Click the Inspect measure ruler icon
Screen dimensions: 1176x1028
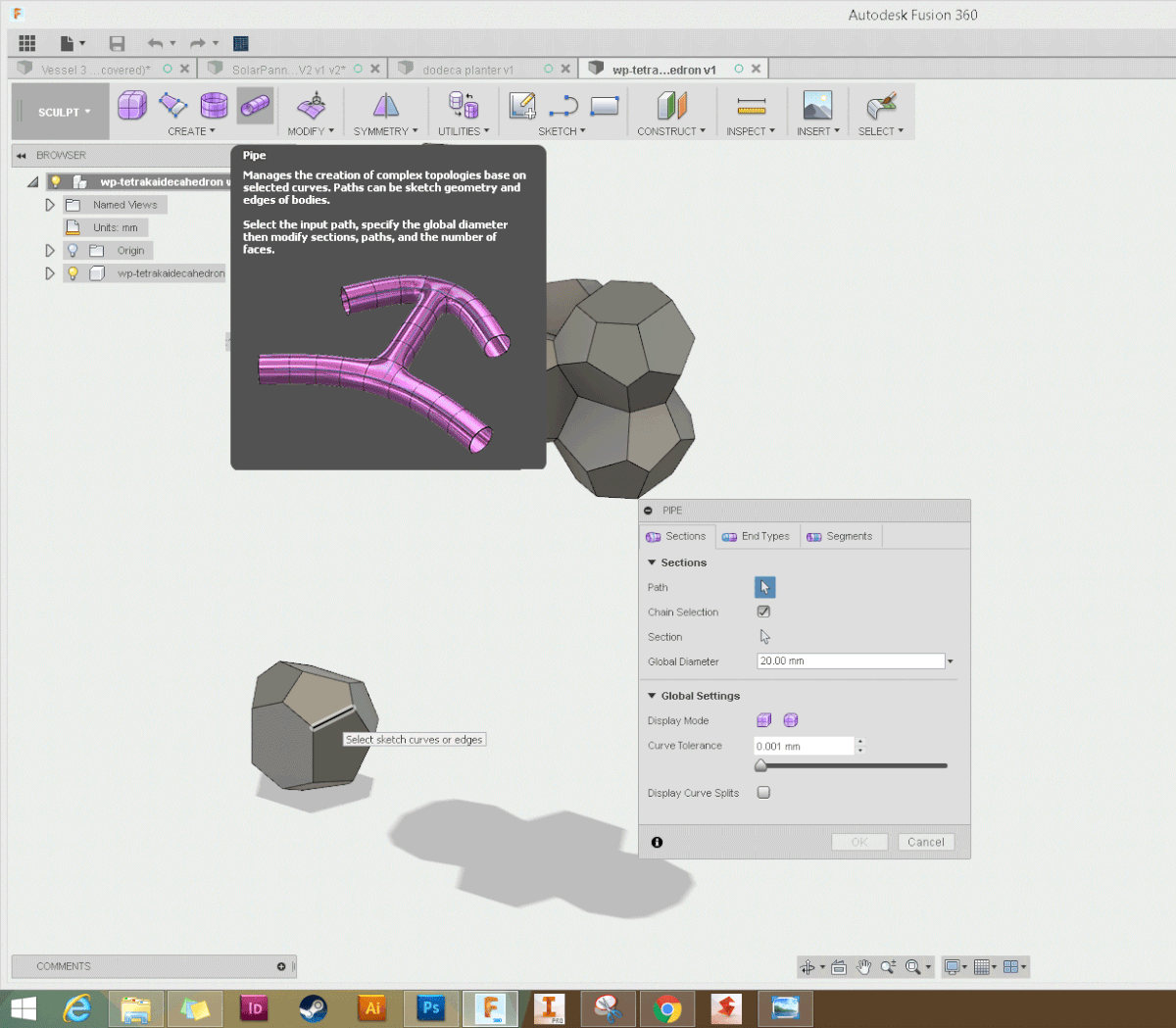tap(752, 105)
